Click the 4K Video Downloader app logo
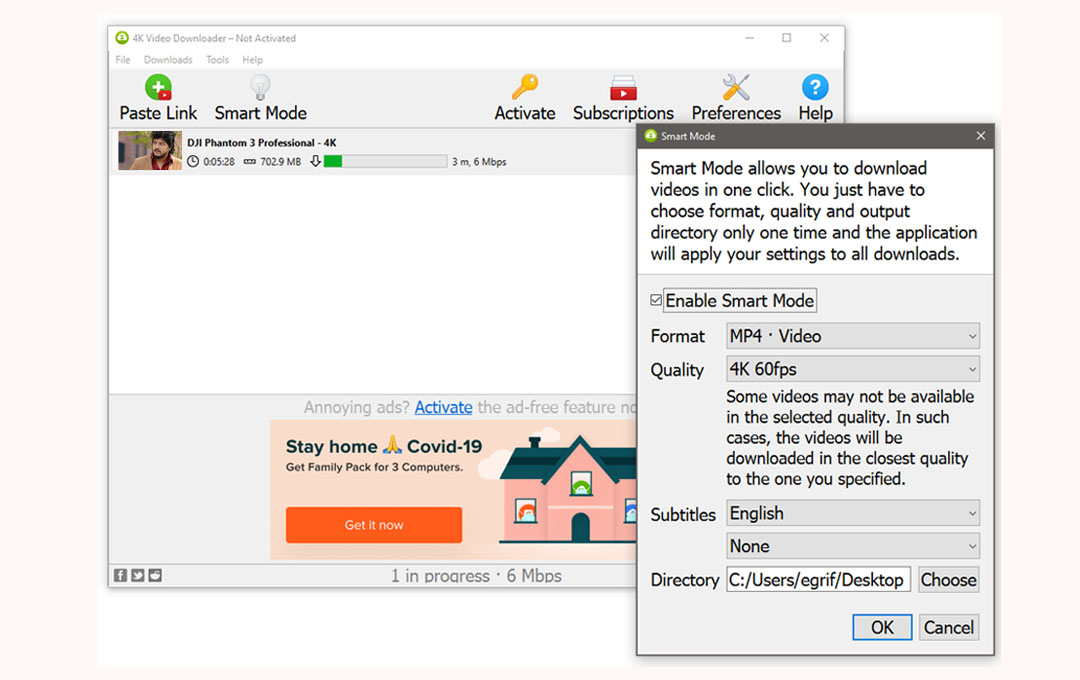 point(122,38)
